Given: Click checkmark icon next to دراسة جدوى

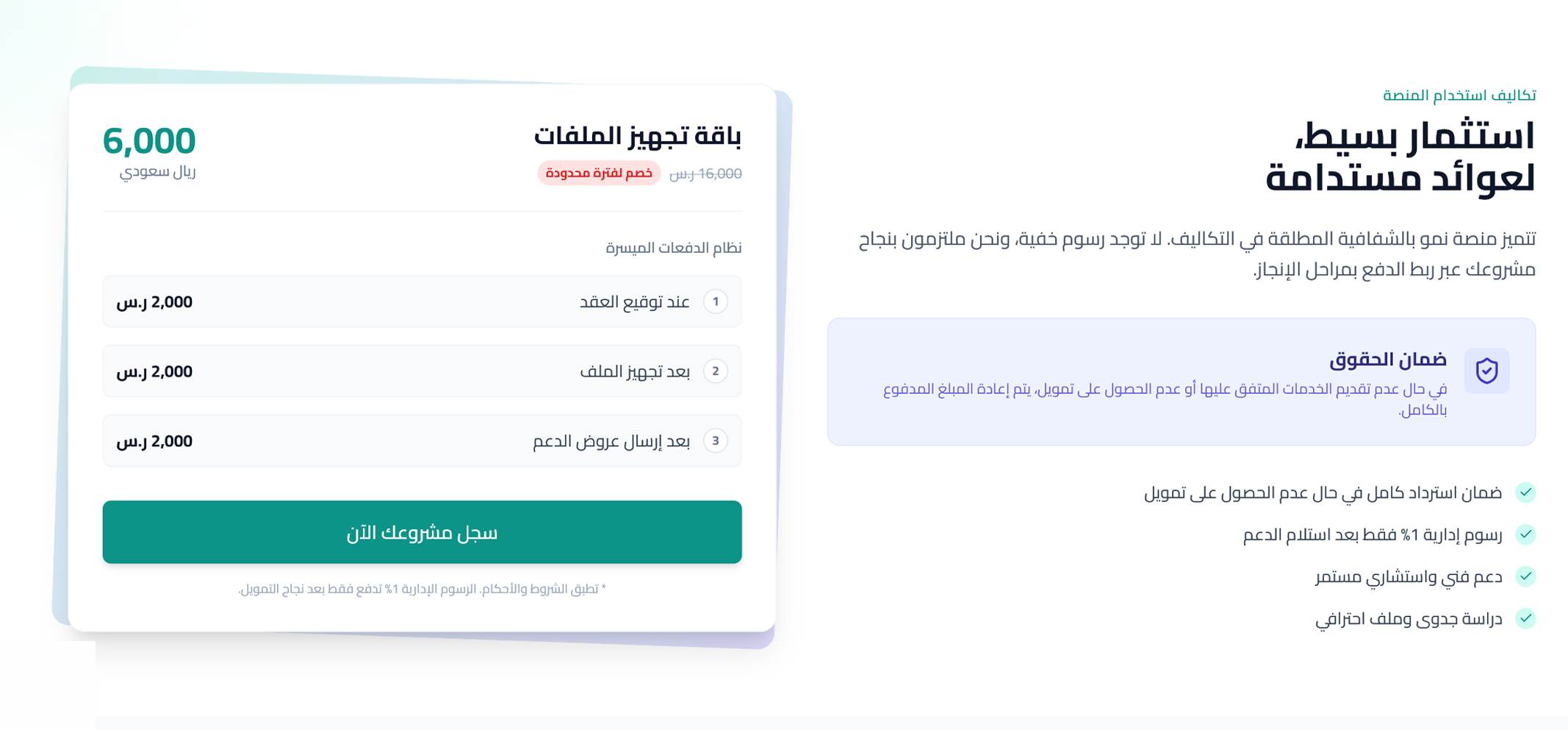Looking at the screenshot, I should click(1525, 618).
